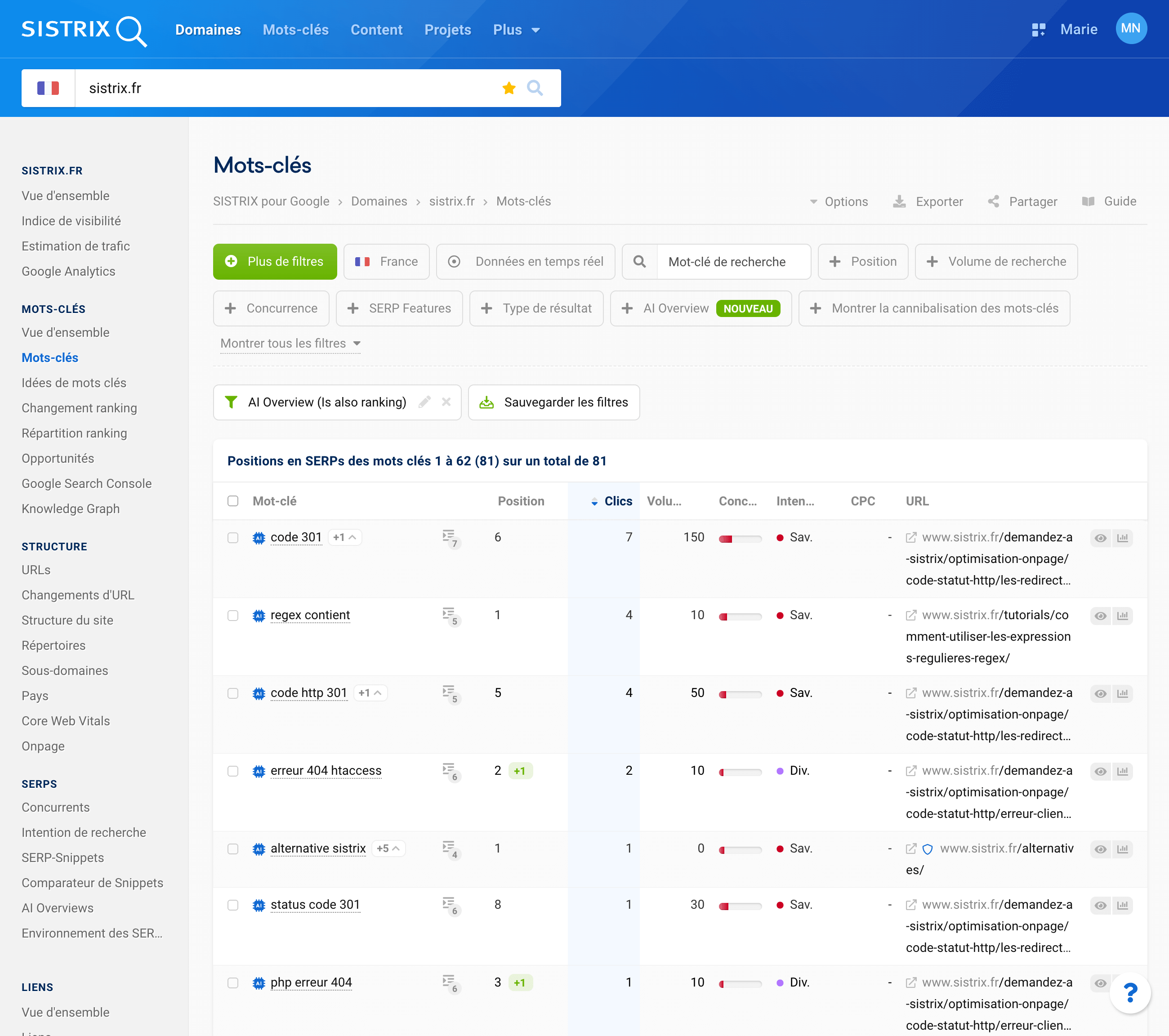Screen dimensions: 1169x1036
Task: Open the Plus dropdown in top navigation
Action: click(517, 30)
